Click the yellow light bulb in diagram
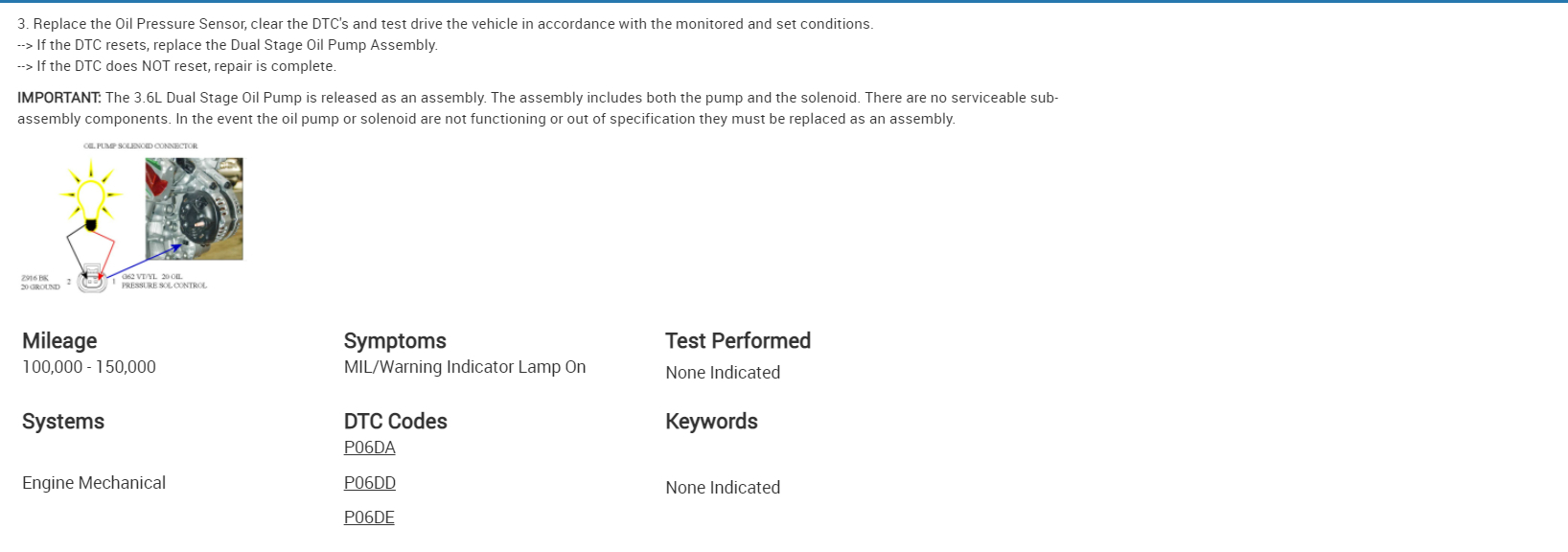 [x=91, y=198]
